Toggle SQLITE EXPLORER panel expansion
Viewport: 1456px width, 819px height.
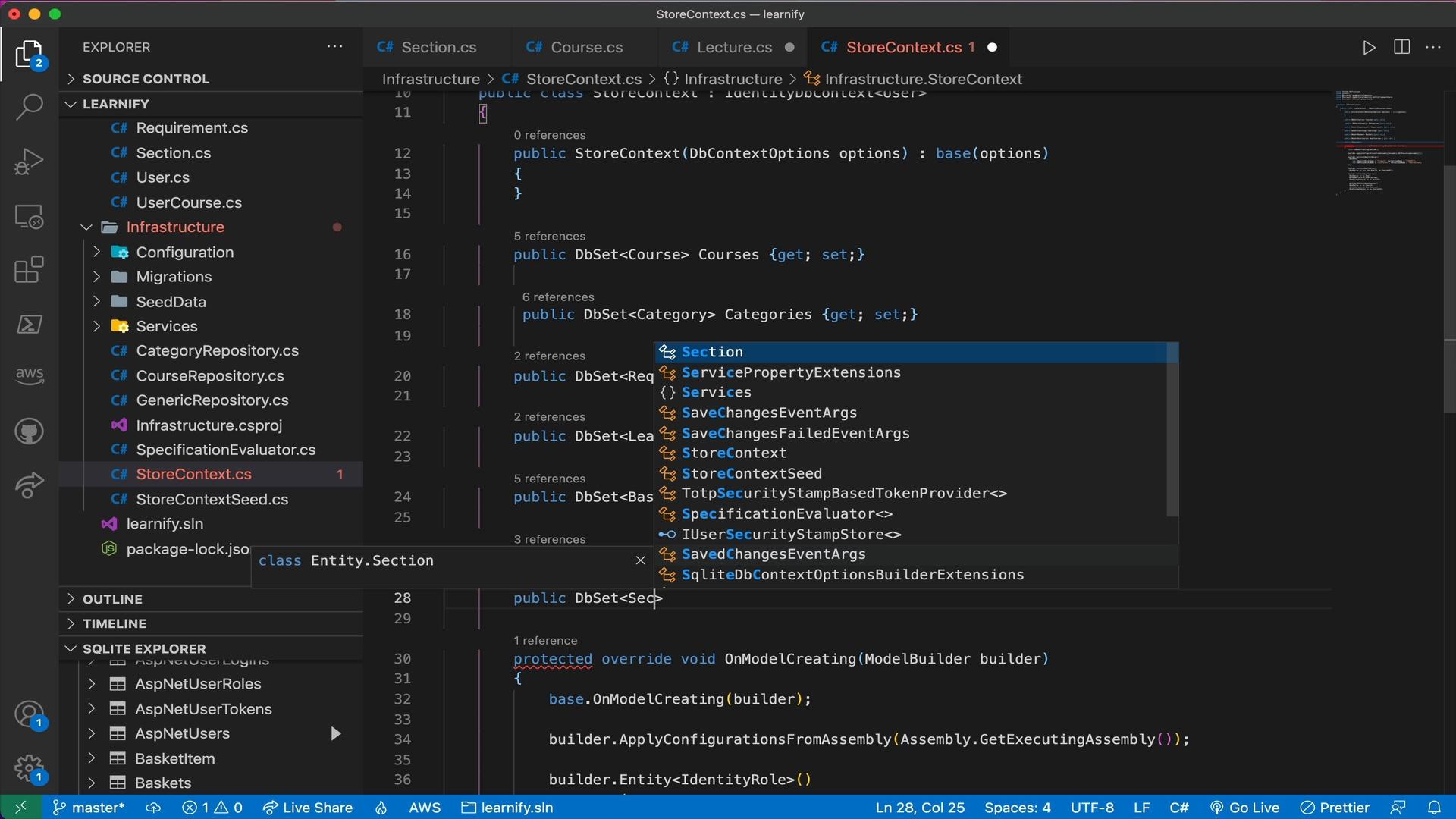[71, 649]
